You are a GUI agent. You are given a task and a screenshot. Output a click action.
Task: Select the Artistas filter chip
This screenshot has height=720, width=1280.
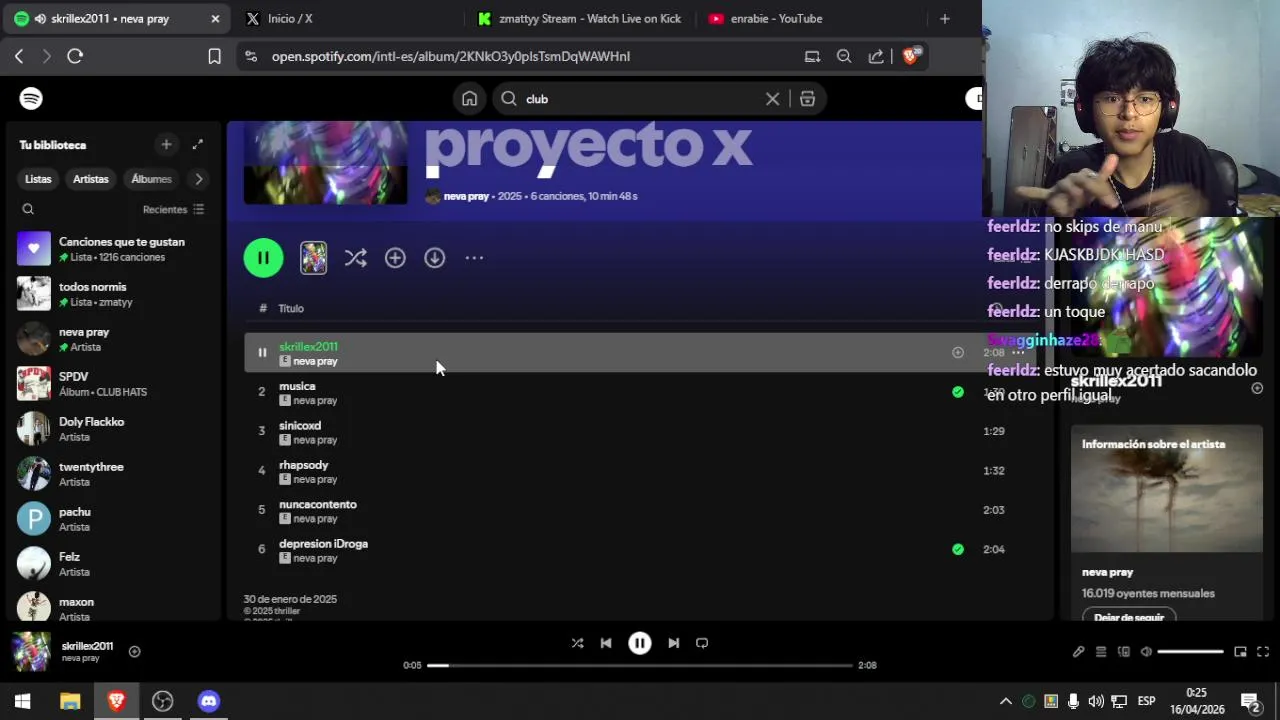(91, 179)
